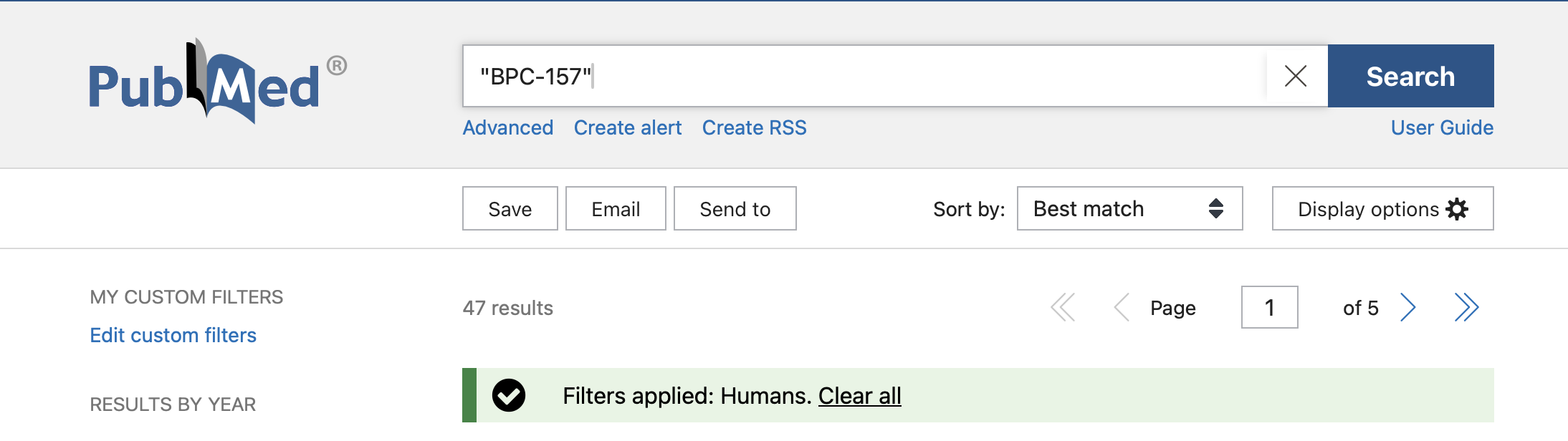The height and width of the screenshot is (441, 1568).
Task: Open the Create RSS menu item
Action: 754,127
